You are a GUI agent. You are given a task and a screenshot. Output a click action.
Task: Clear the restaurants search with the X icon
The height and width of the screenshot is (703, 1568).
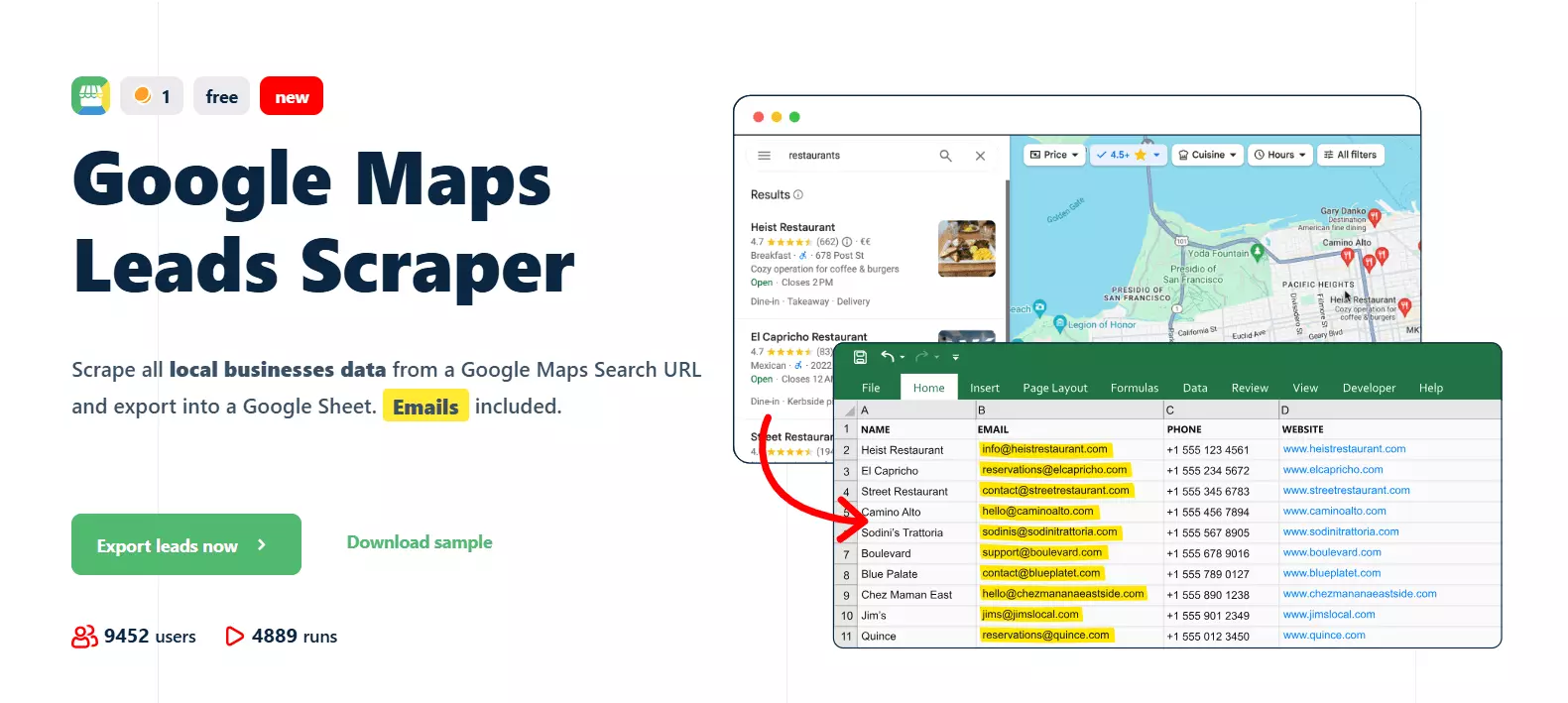pos(980,156)
